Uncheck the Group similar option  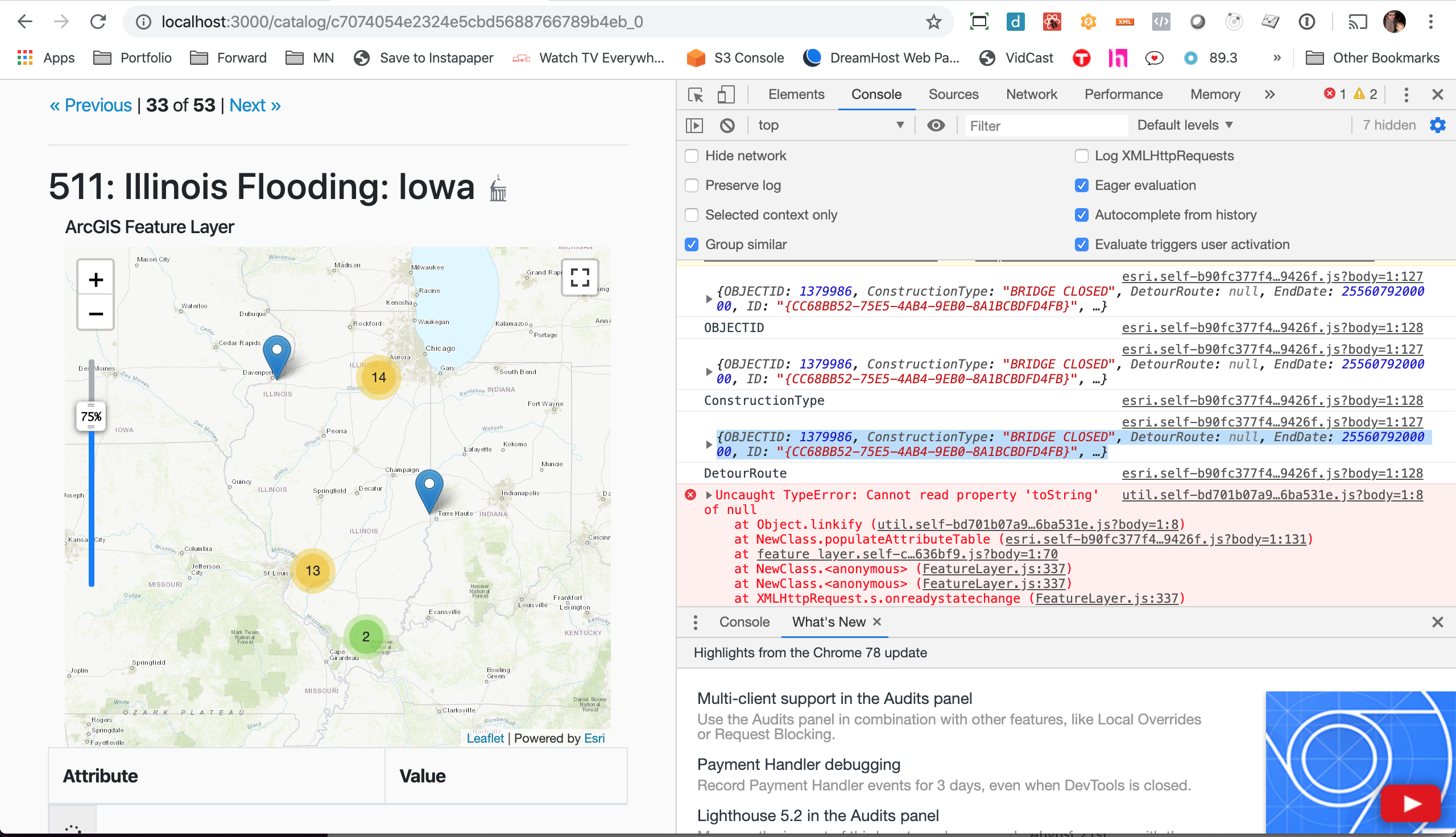click(x=691, y=245)
